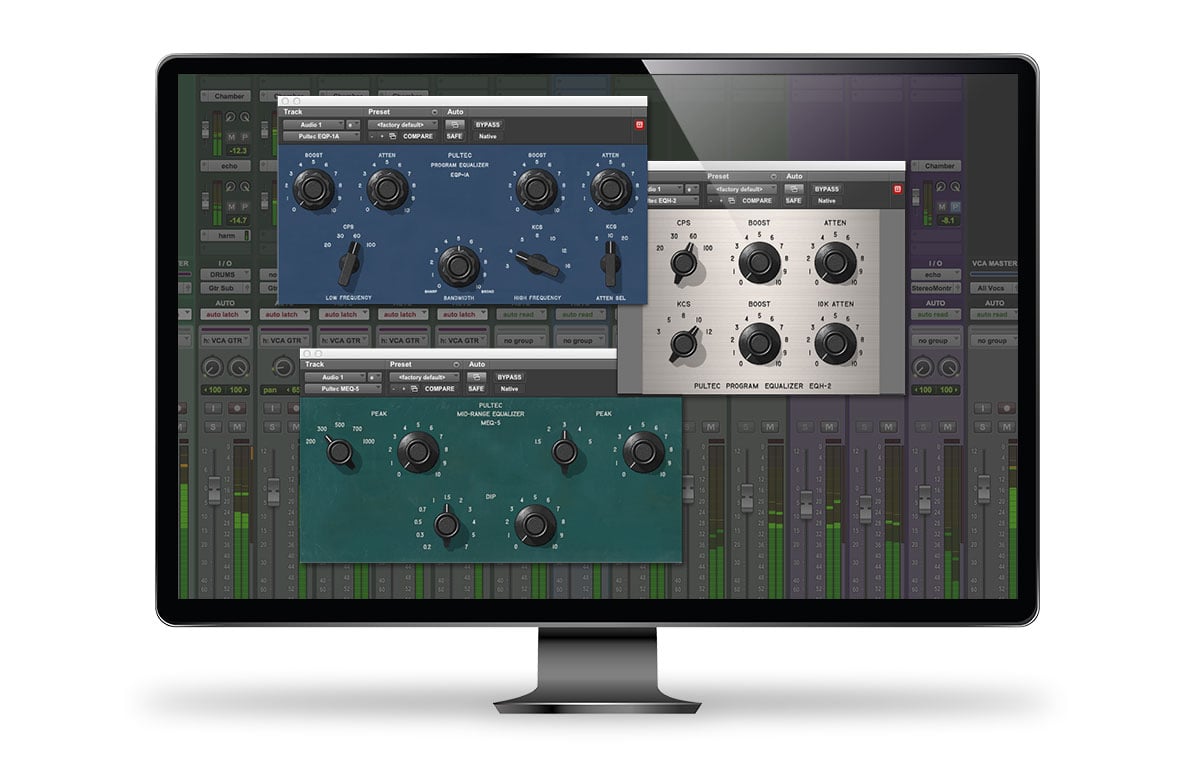This screenshot has width=1196, height=759.
Task: Click the preset settings icon beside COMPARE in EQP-1A
Action: point(394,136)
